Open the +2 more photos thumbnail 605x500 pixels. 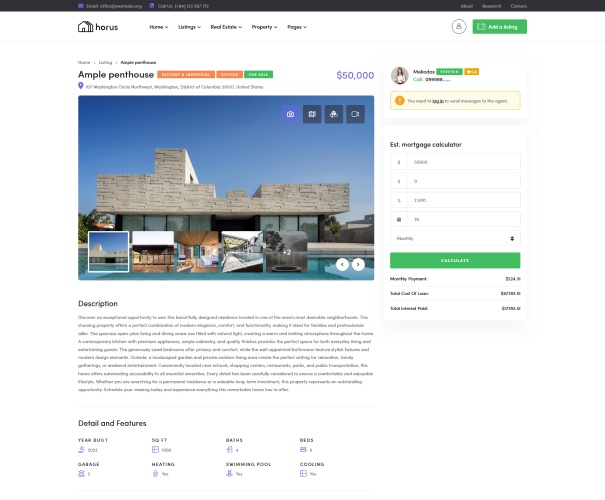(x=286, y=252)
